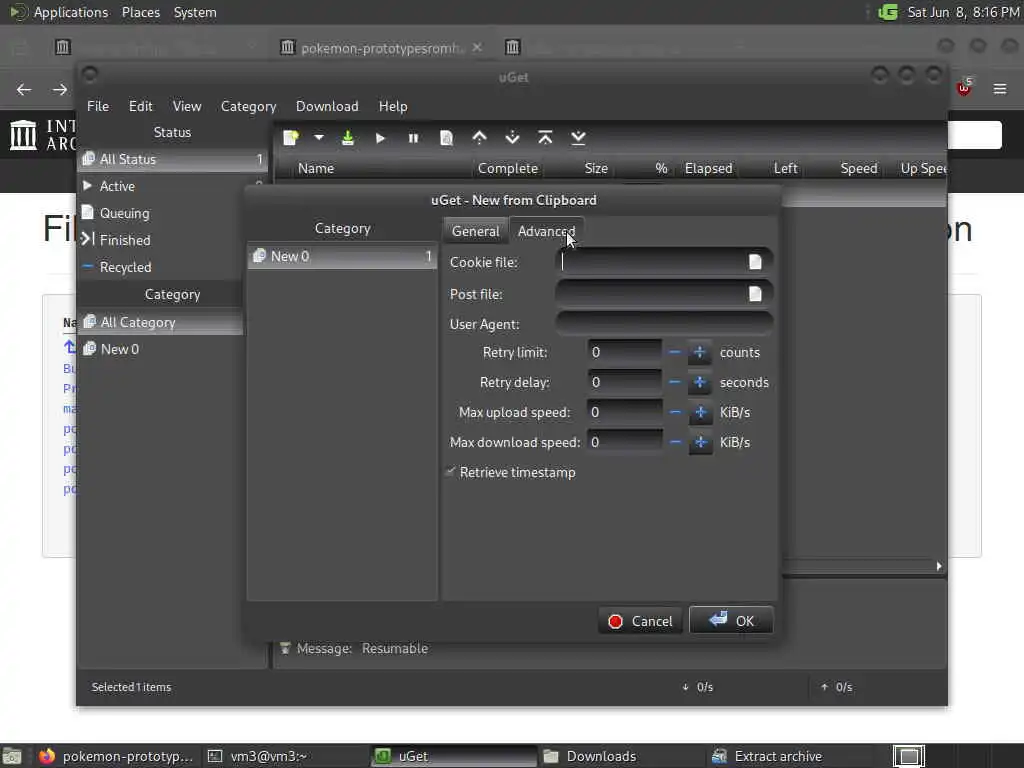Viewport: 1024px width, 768px height.
Task: Open the Places menu in top panel
Action: [141, 12]
